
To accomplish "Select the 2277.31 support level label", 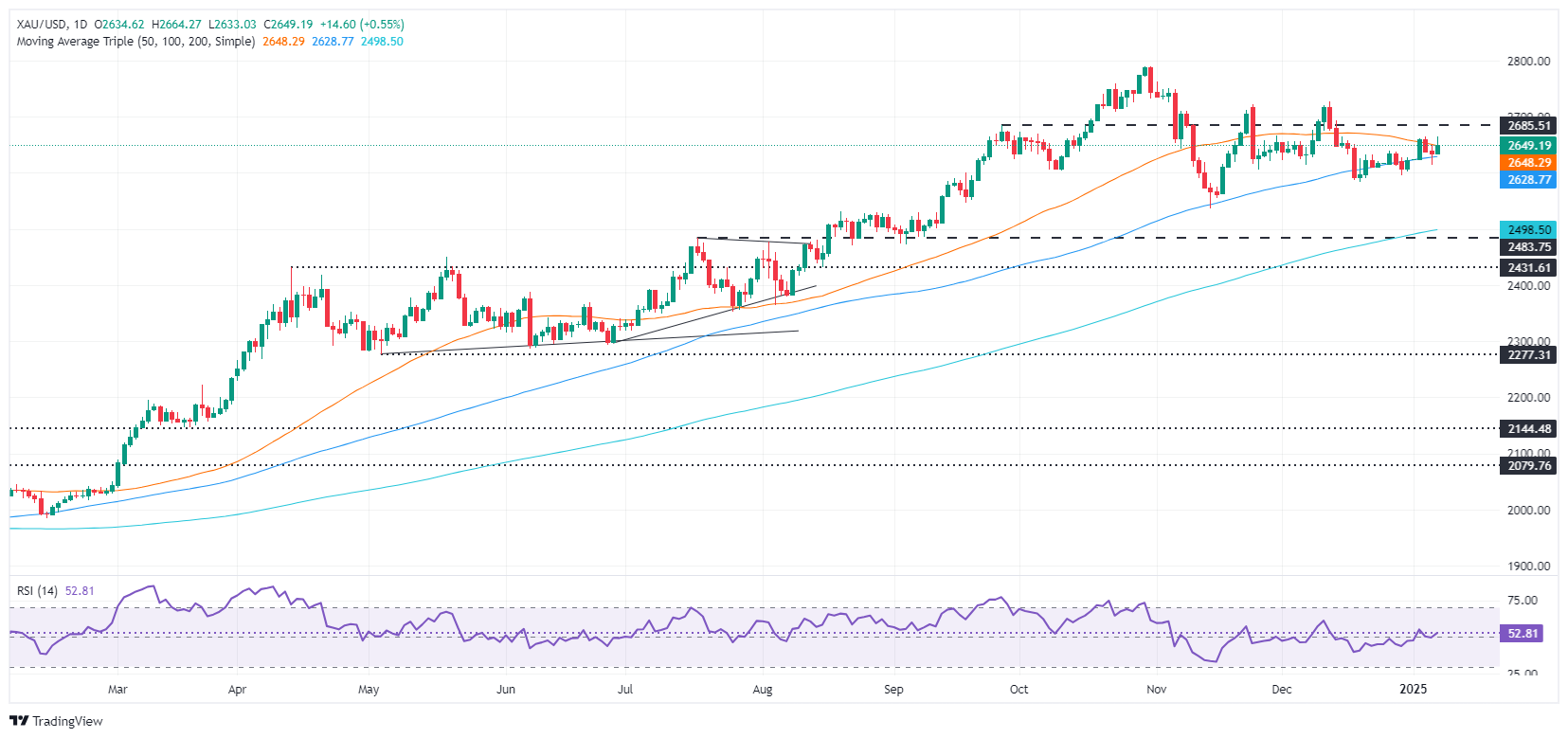I will [x=1528, y=355].
